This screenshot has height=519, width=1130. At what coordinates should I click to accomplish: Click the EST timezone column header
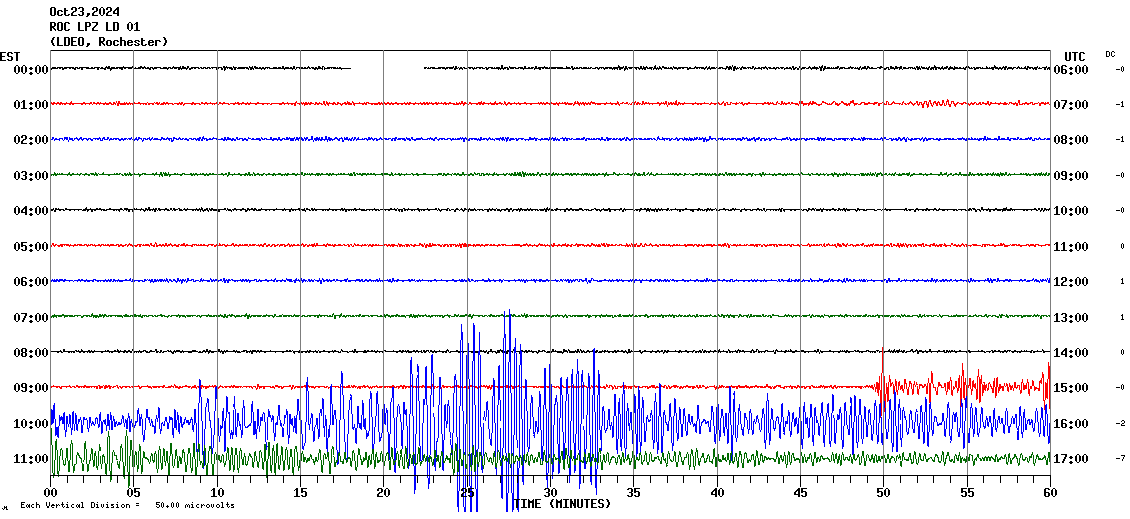[10, 56]
